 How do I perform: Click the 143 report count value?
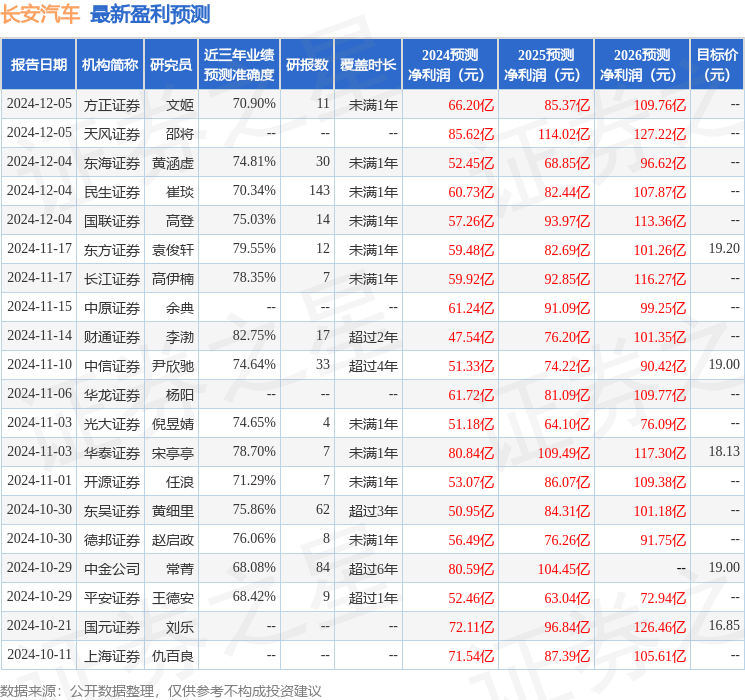(x=319, y=190)
